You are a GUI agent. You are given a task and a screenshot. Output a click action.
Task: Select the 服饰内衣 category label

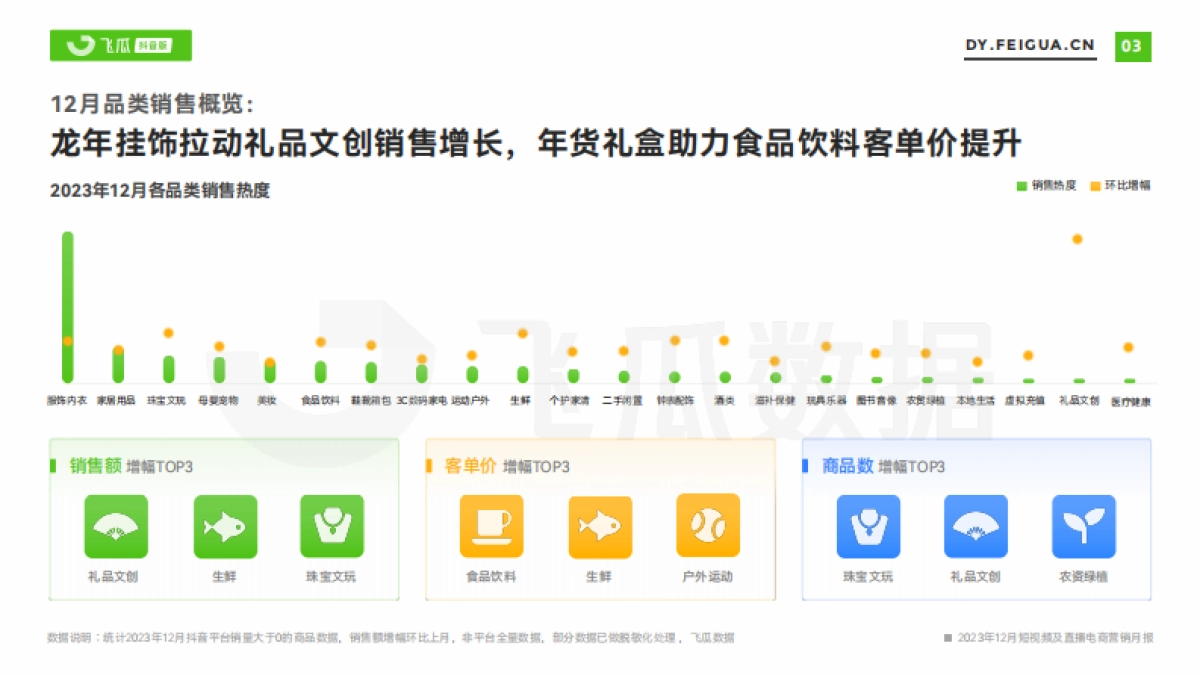[x=67, y=398]
